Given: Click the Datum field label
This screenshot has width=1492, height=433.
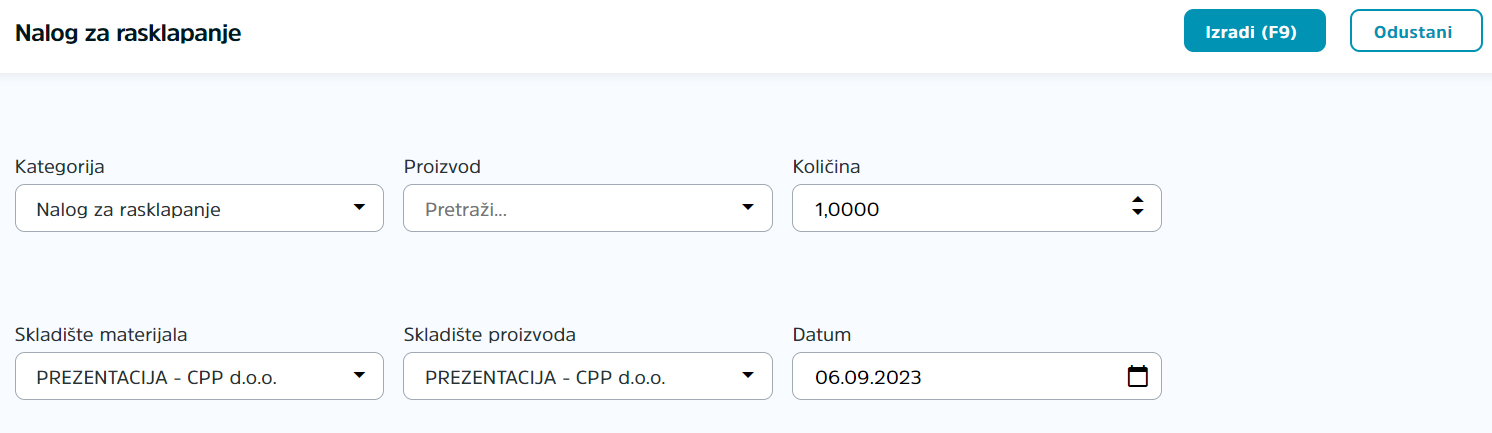Looking at the screenshot, I should [822, 334].
